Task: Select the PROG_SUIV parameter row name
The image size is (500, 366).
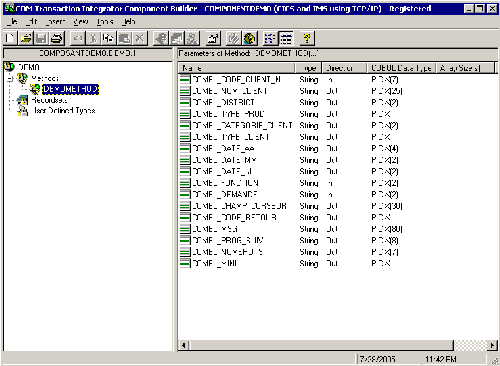Action: (228, 240)
